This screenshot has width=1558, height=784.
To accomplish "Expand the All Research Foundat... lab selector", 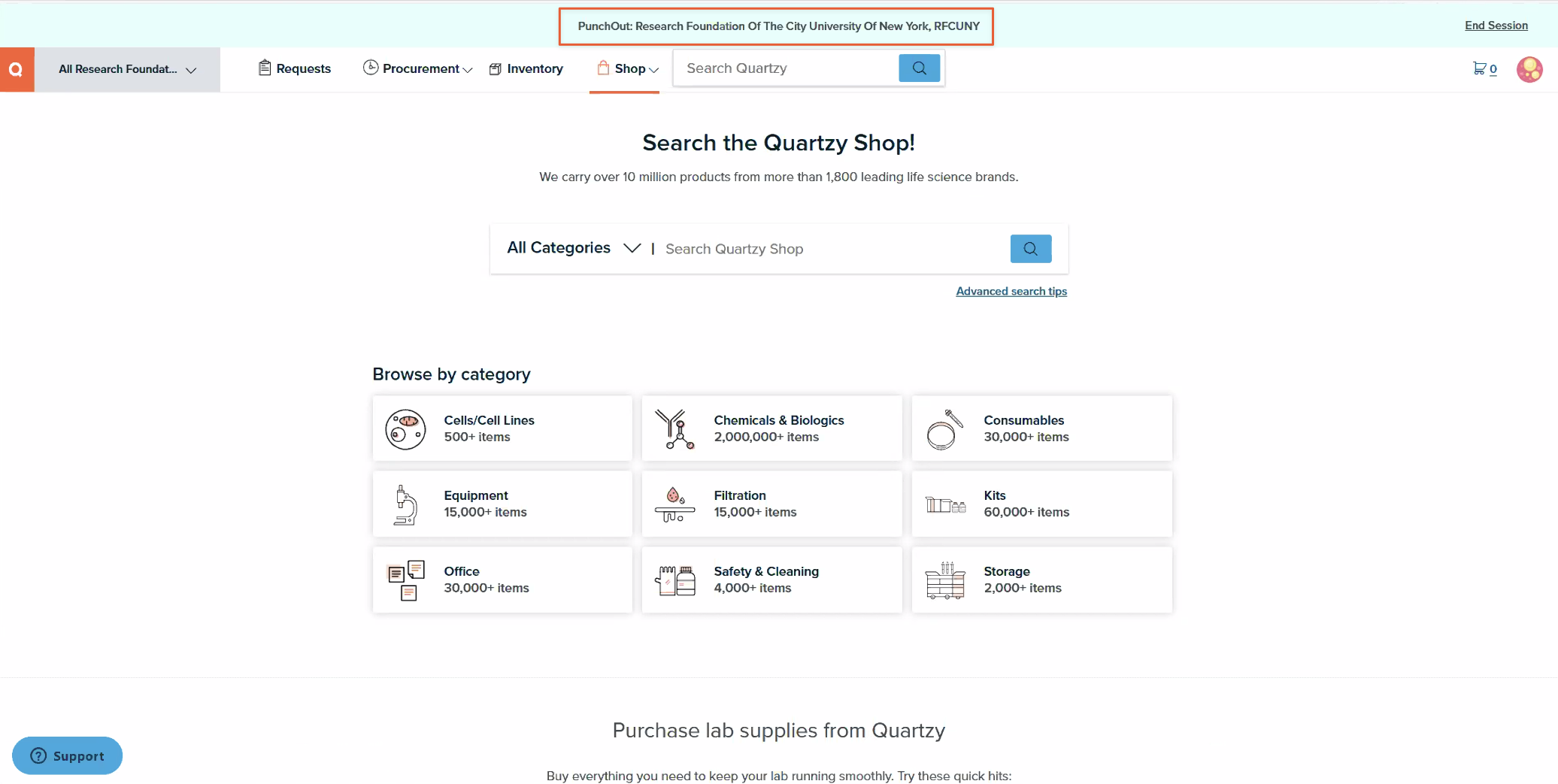I will (x=127, y=69).
